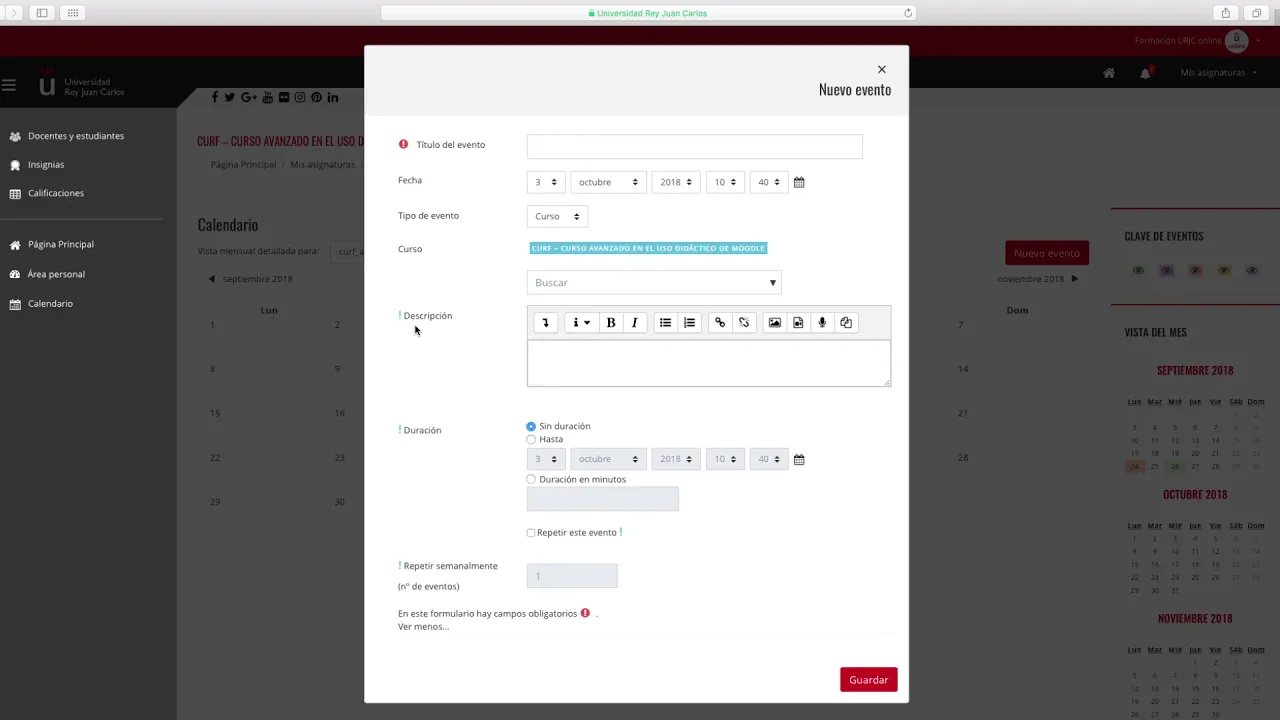Viewport: 1280px width, 720px height.
Task: Toggle the fourth eye icon under Clave de eventos
Action: click(x=1223, y=271)
